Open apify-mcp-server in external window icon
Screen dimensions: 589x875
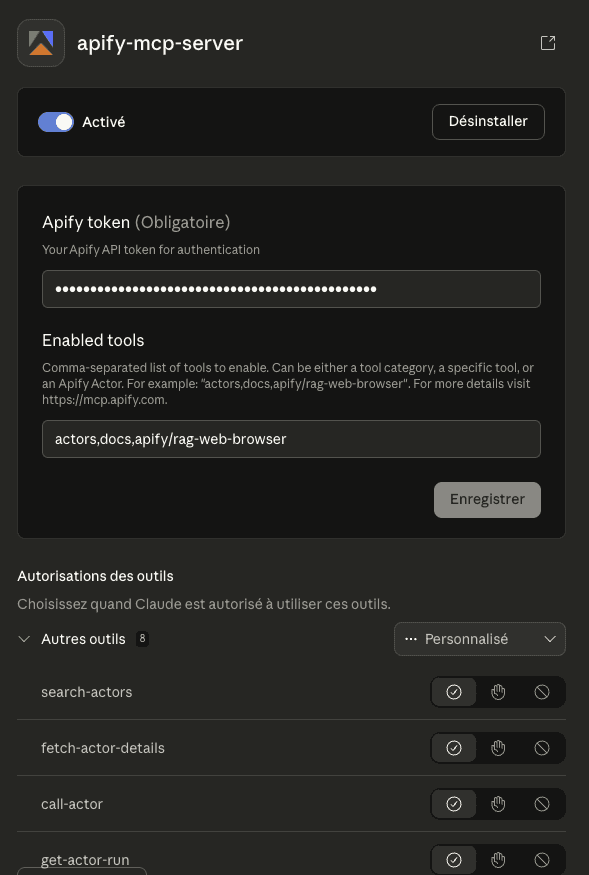548,43
